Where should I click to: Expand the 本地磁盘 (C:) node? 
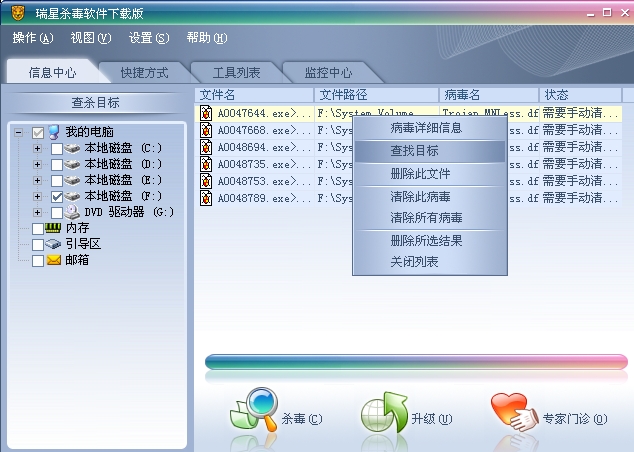click(37, 148)
